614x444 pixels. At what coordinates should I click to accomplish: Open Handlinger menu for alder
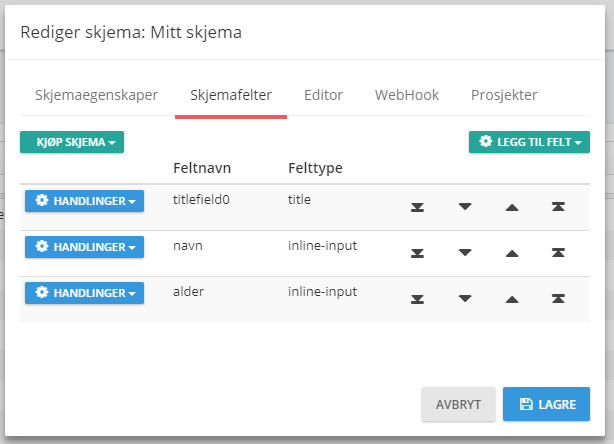(85, 293)
